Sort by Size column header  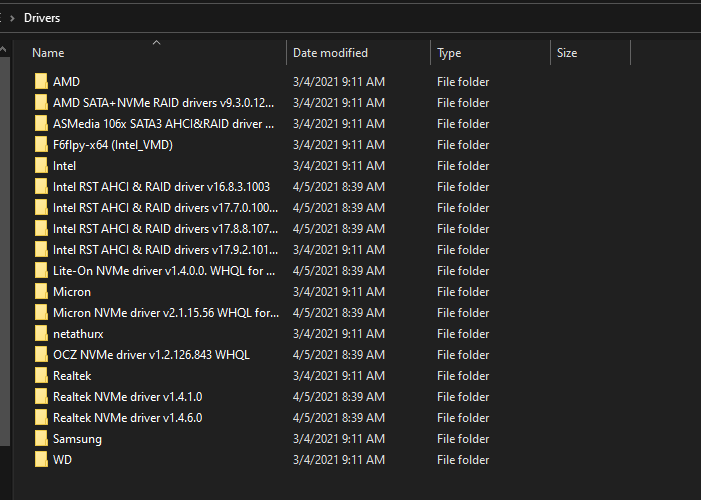[x=567, y=53]
